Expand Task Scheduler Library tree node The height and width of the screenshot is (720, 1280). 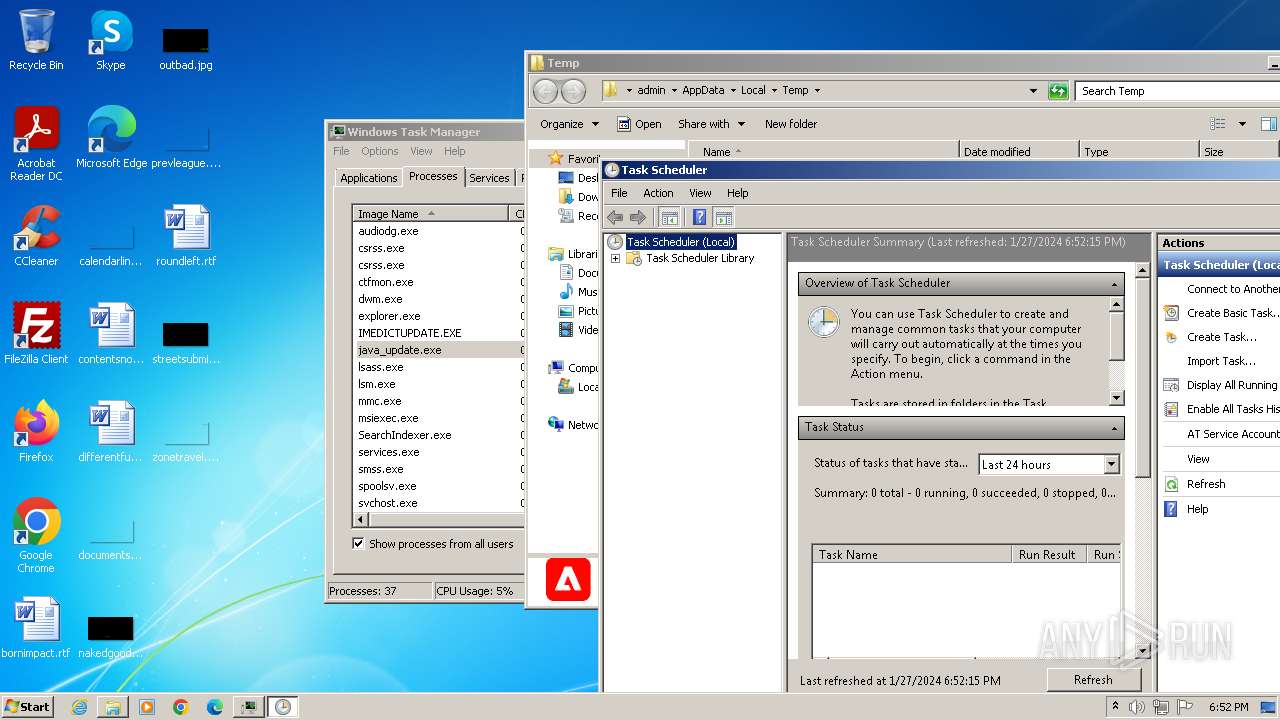pyautogui.click(x=615, y=258)
